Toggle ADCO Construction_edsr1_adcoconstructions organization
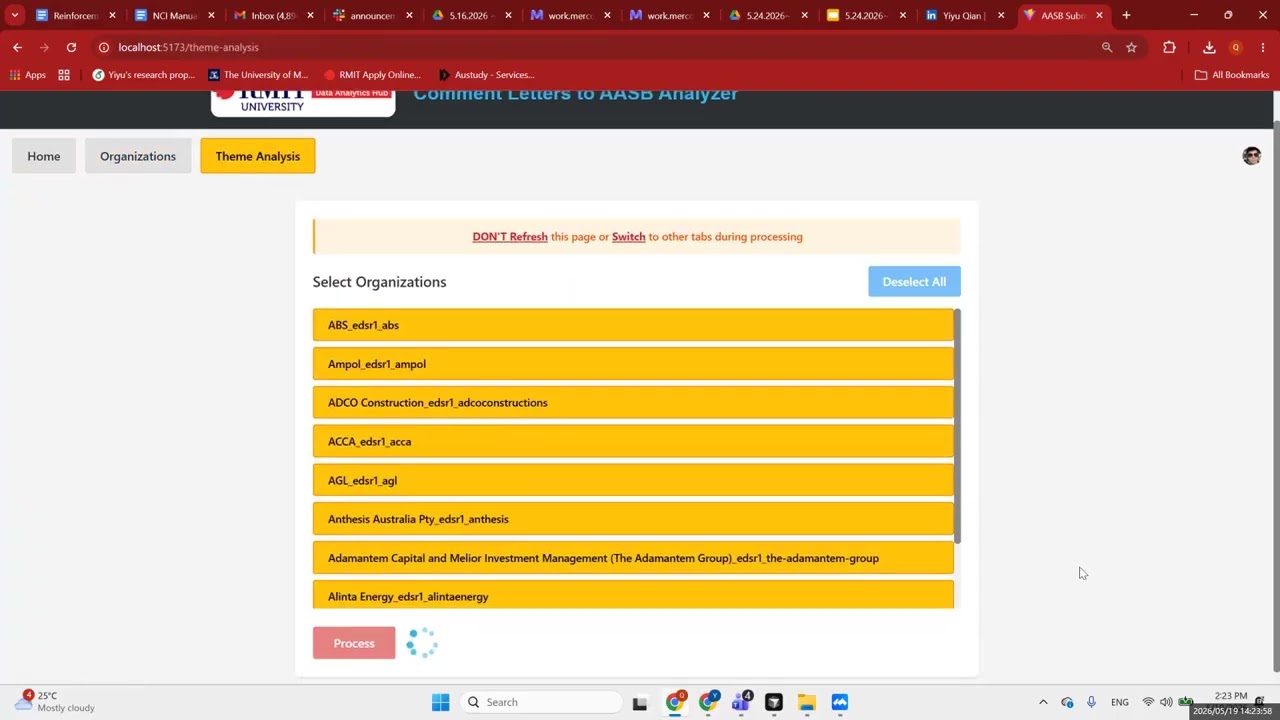The height and width of the screenshot is (720, 1280). tap(633, 403)
